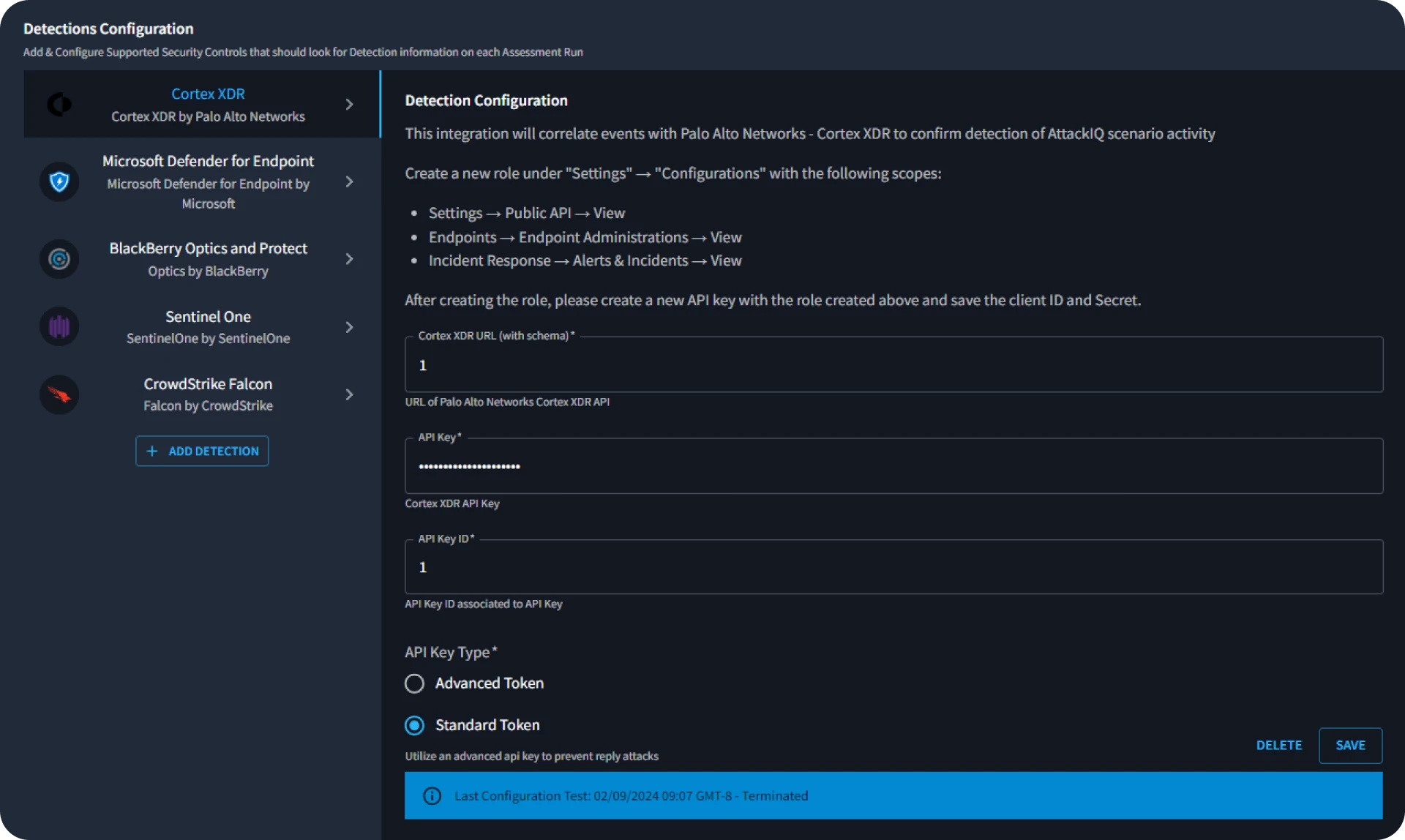The height and width of the screenshot is (840, 1405).
Task: Click the plus icon in Add Detection
Action: point(152,451)
